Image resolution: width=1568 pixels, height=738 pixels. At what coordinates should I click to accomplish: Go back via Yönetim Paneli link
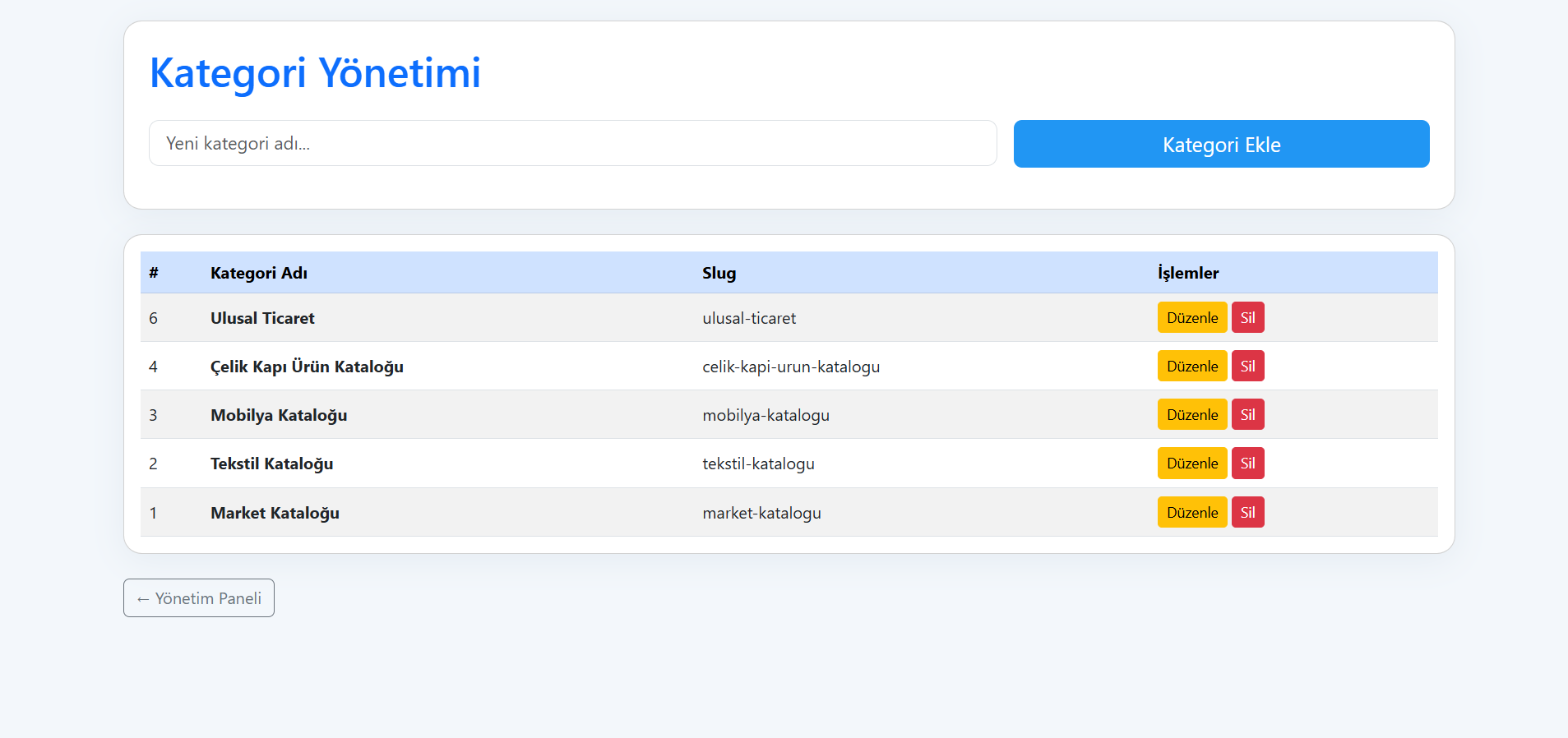(199, 598)
